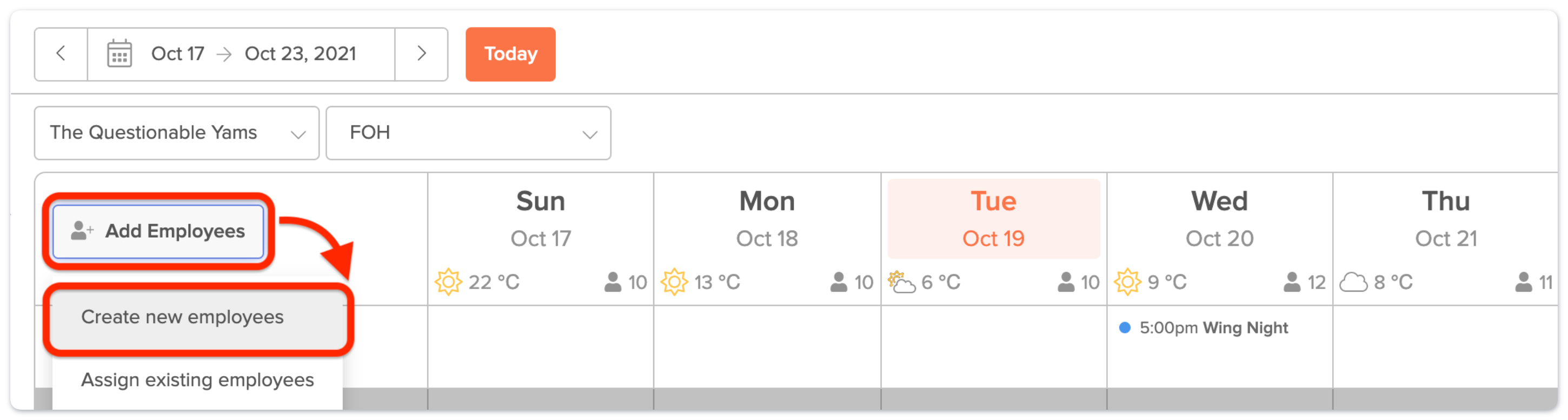
Task: Click the partly cloudy icon for Tuesday
Action: 901,282
